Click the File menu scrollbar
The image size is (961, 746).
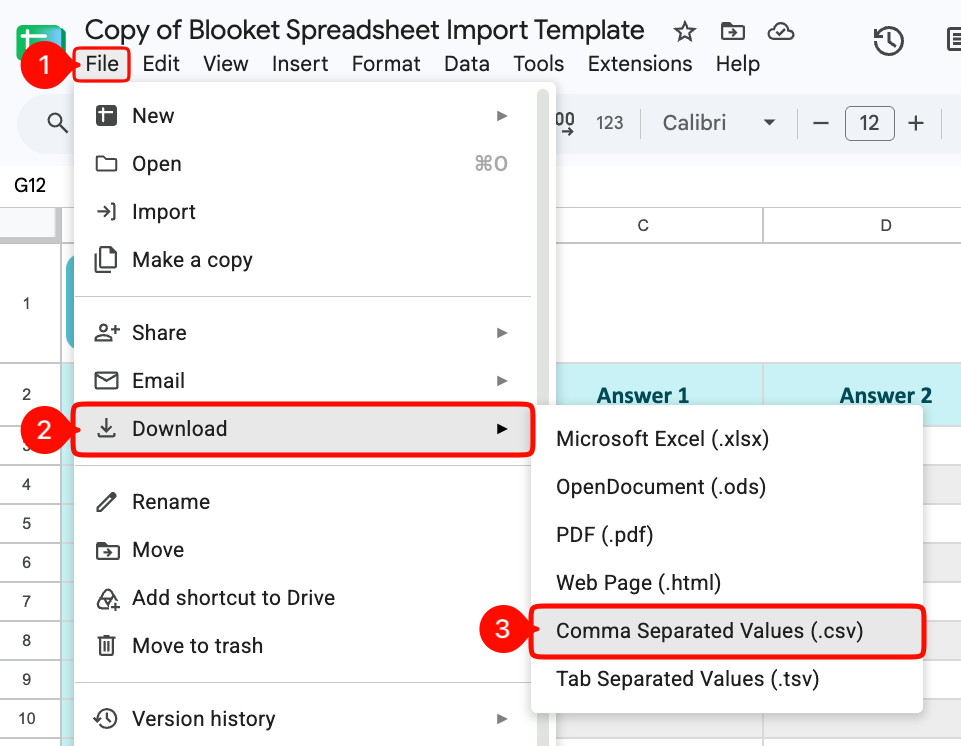click(x=542, y=417)
